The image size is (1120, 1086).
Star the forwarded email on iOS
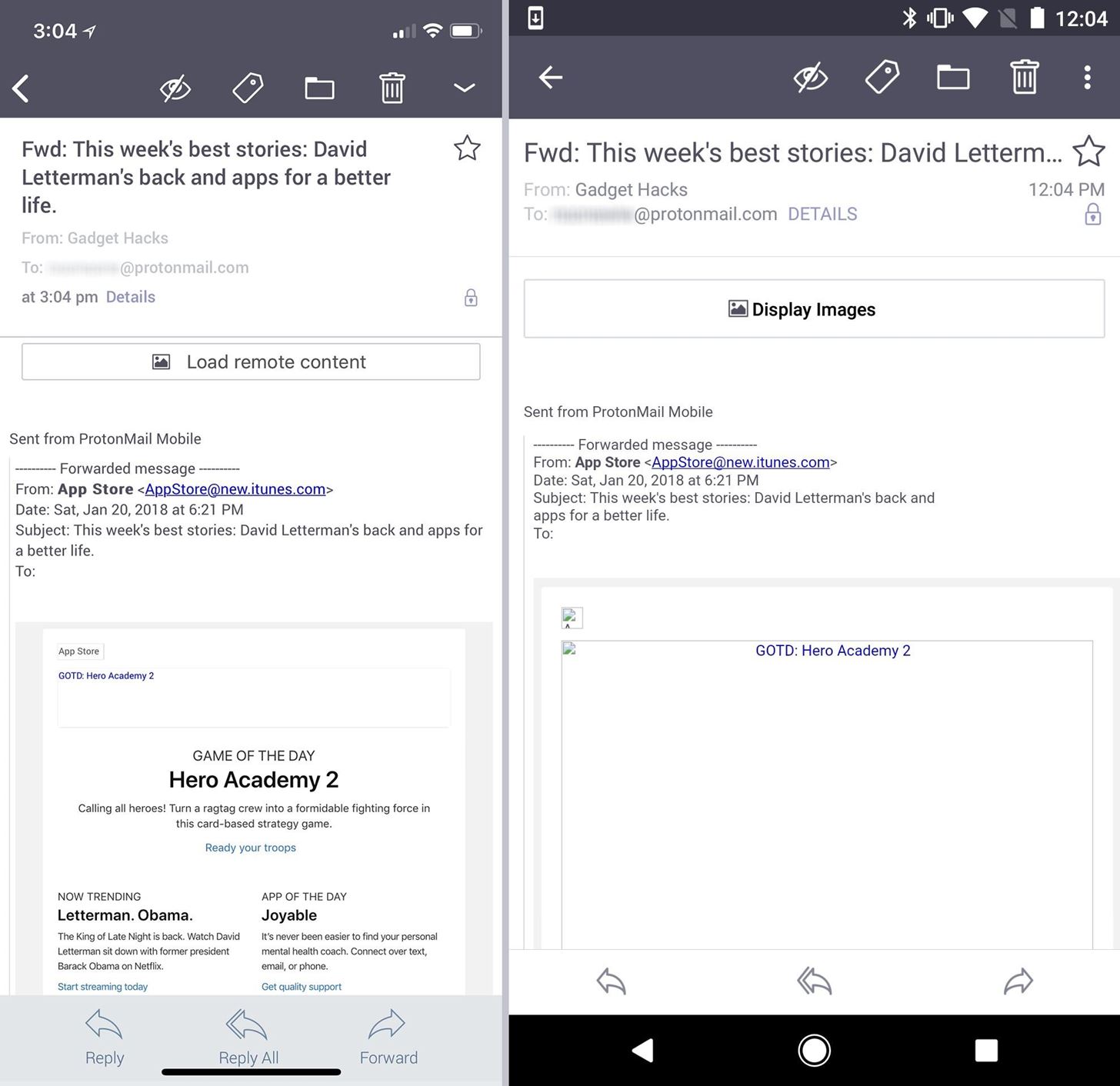point(466,148)
